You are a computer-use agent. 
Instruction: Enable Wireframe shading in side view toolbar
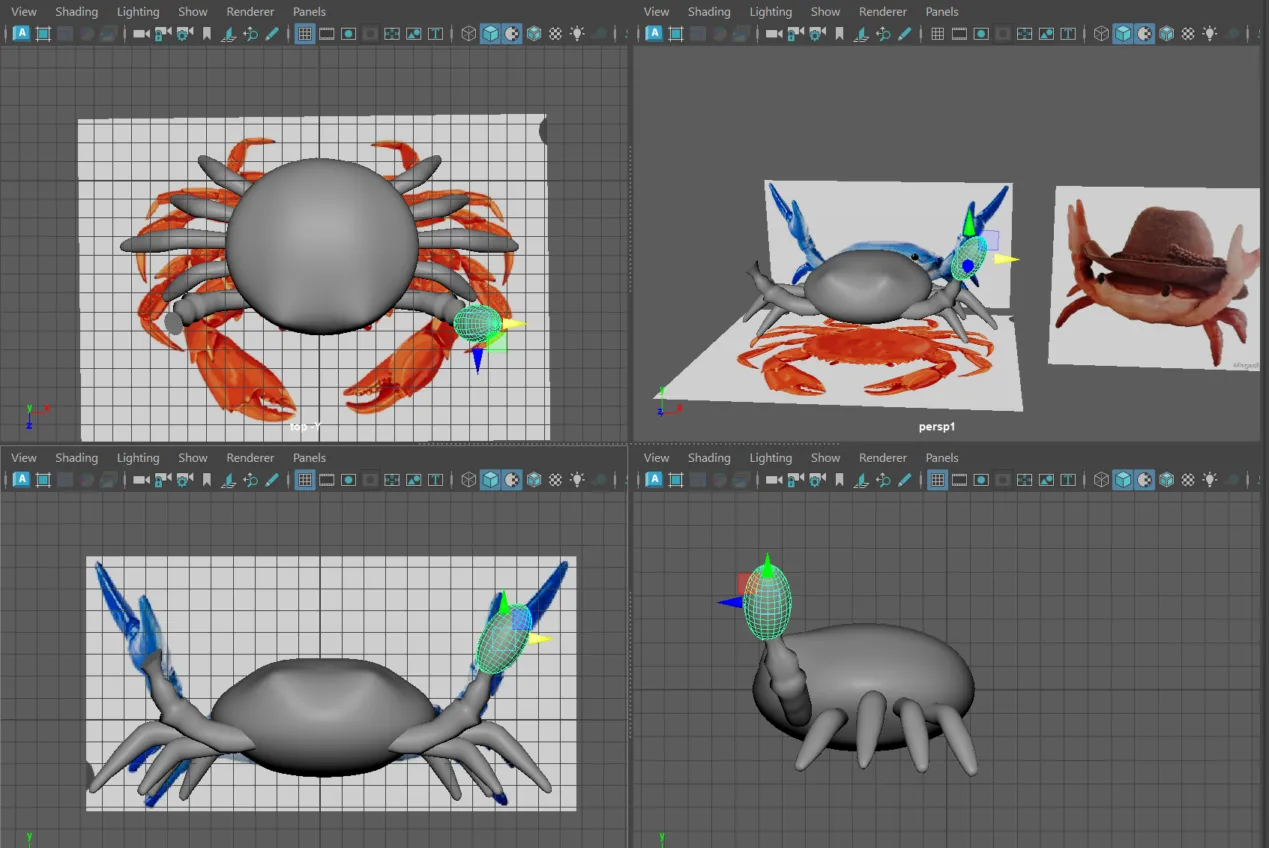pos(1101,480)
